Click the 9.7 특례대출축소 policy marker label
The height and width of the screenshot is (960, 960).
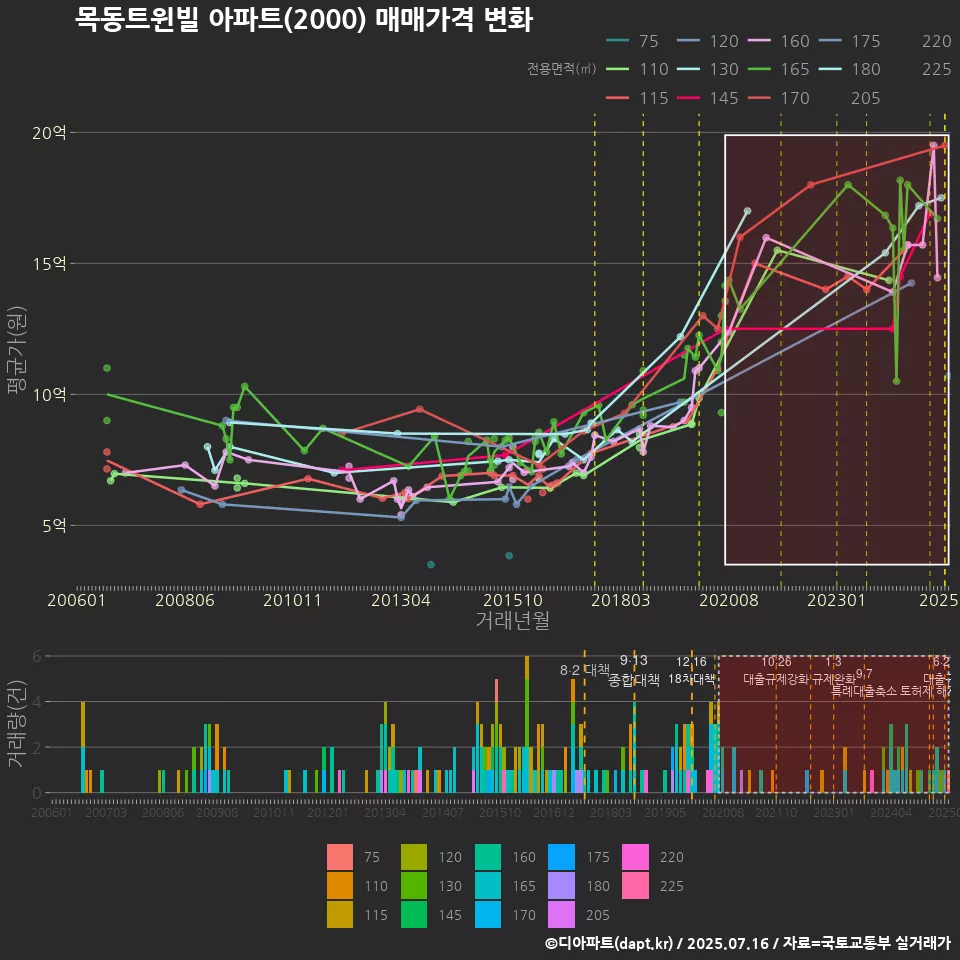864,682
